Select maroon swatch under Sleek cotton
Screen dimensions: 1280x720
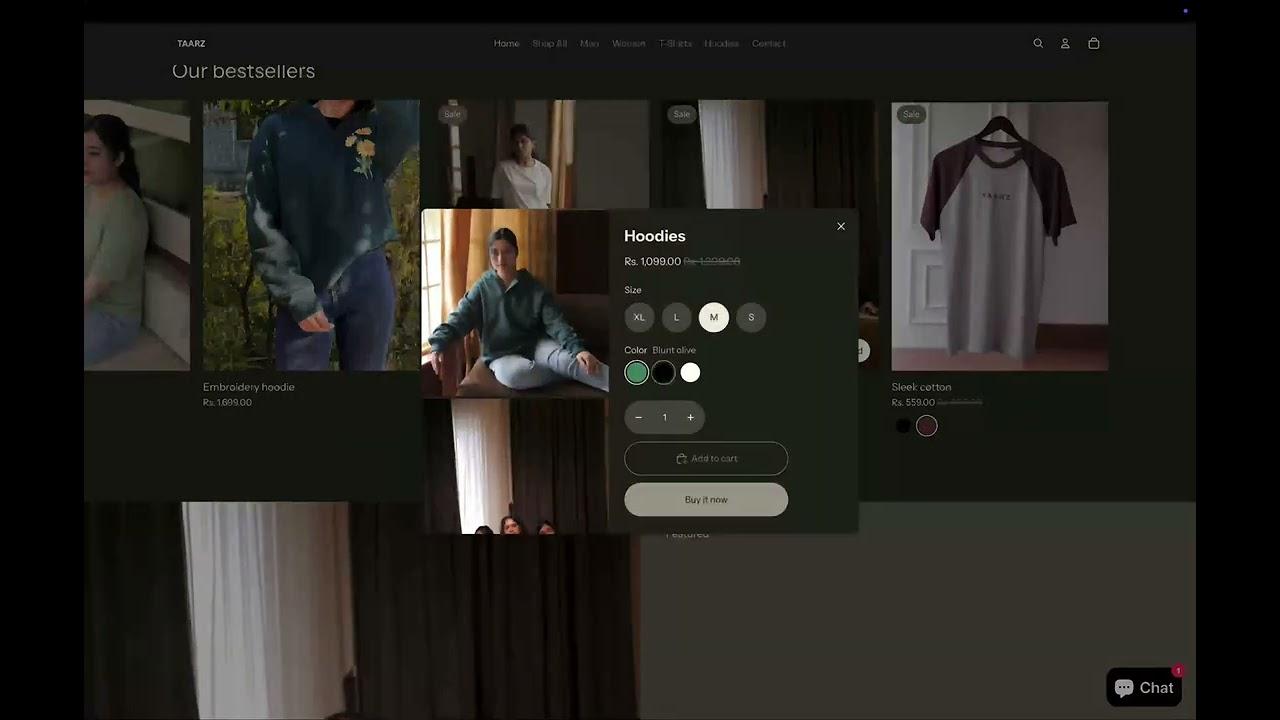[x=927, y=426]
